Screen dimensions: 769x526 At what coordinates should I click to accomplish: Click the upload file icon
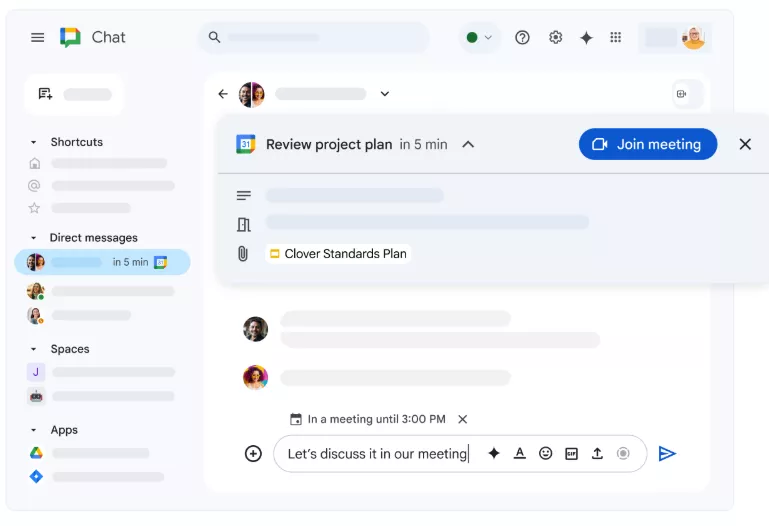tap(597, 453)
